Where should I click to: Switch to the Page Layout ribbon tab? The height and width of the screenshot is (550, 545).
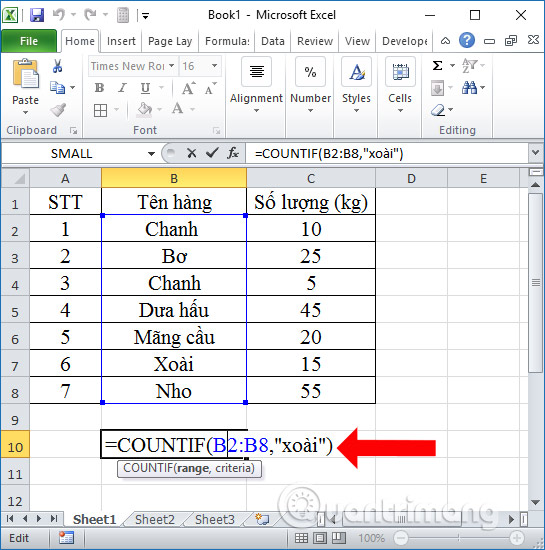pos(170,41)
